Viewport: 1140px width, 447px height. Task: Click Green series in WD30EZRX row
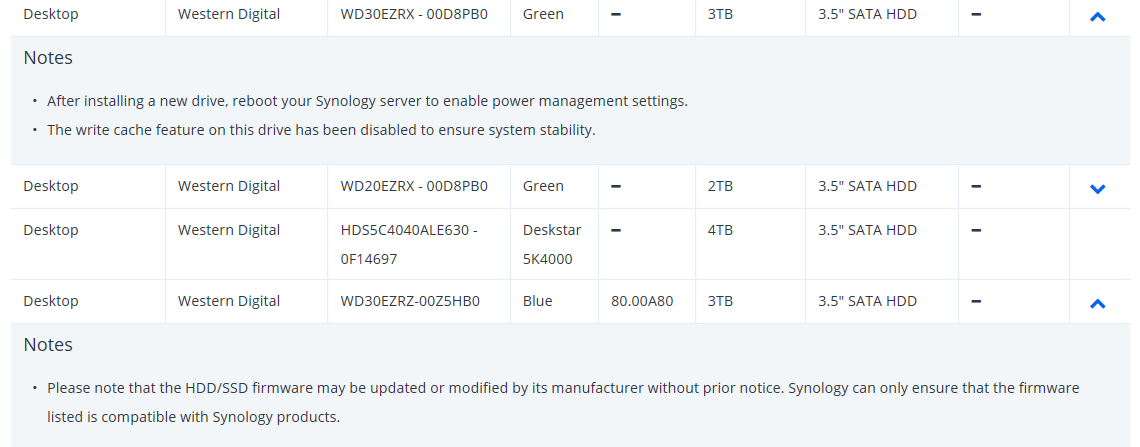click(x=543, y=14)
